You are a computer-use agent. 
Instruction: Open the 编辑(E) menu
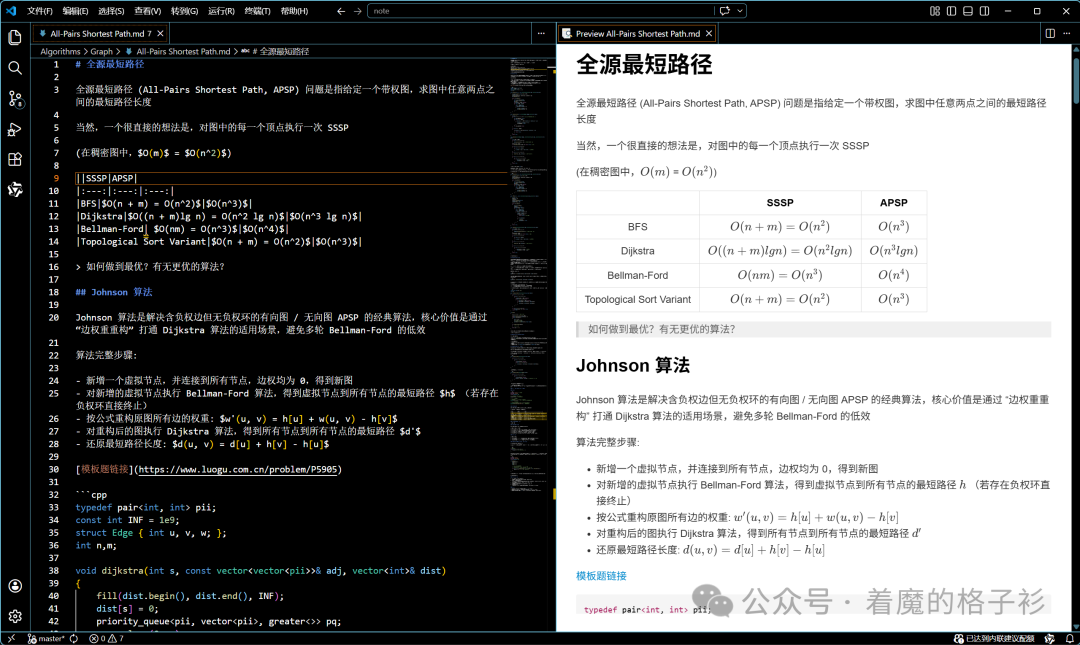coord(75,11)
